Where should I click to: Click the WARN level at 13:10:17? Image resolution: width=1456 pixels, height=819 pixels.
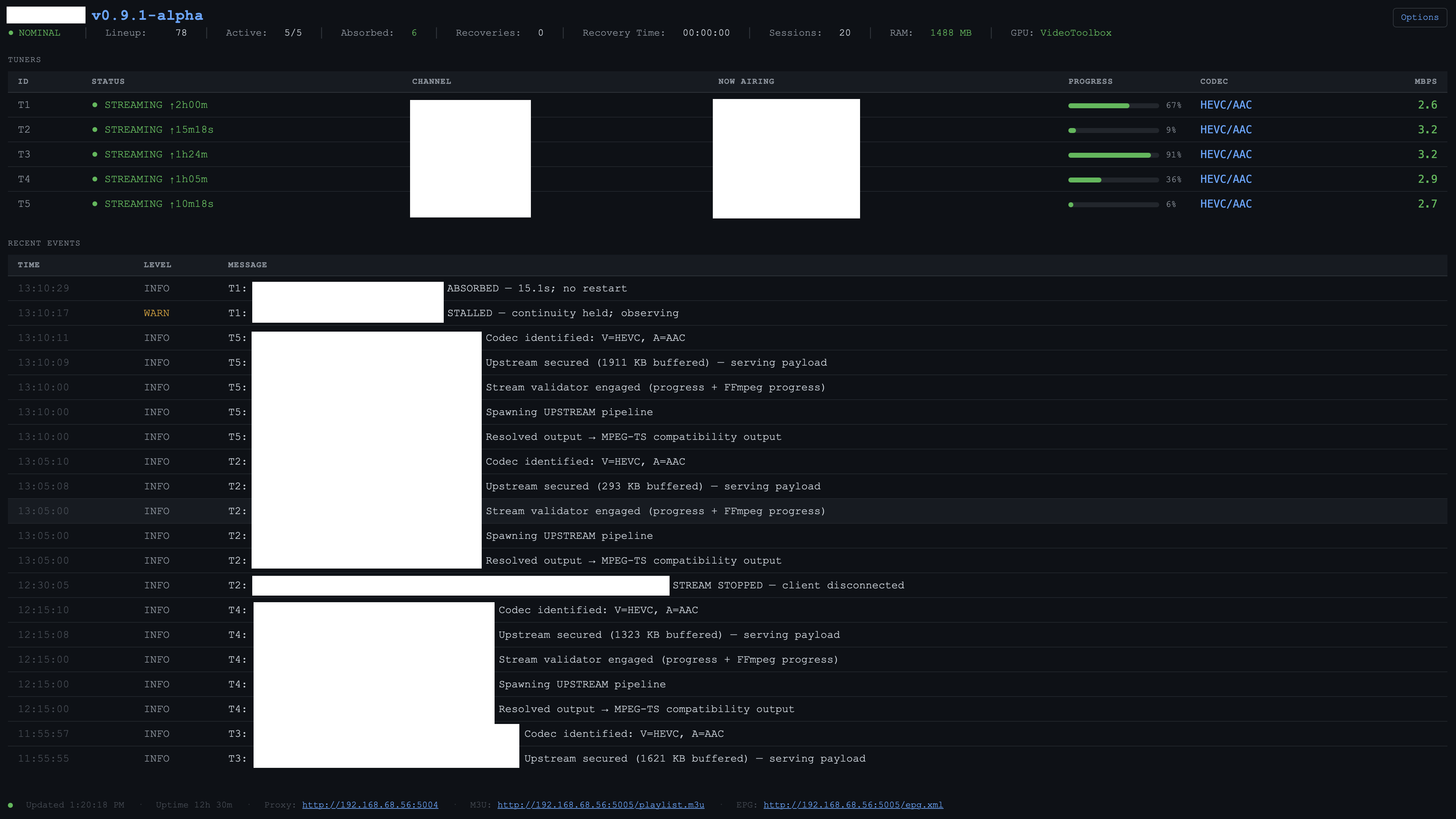tap(156, 313)
